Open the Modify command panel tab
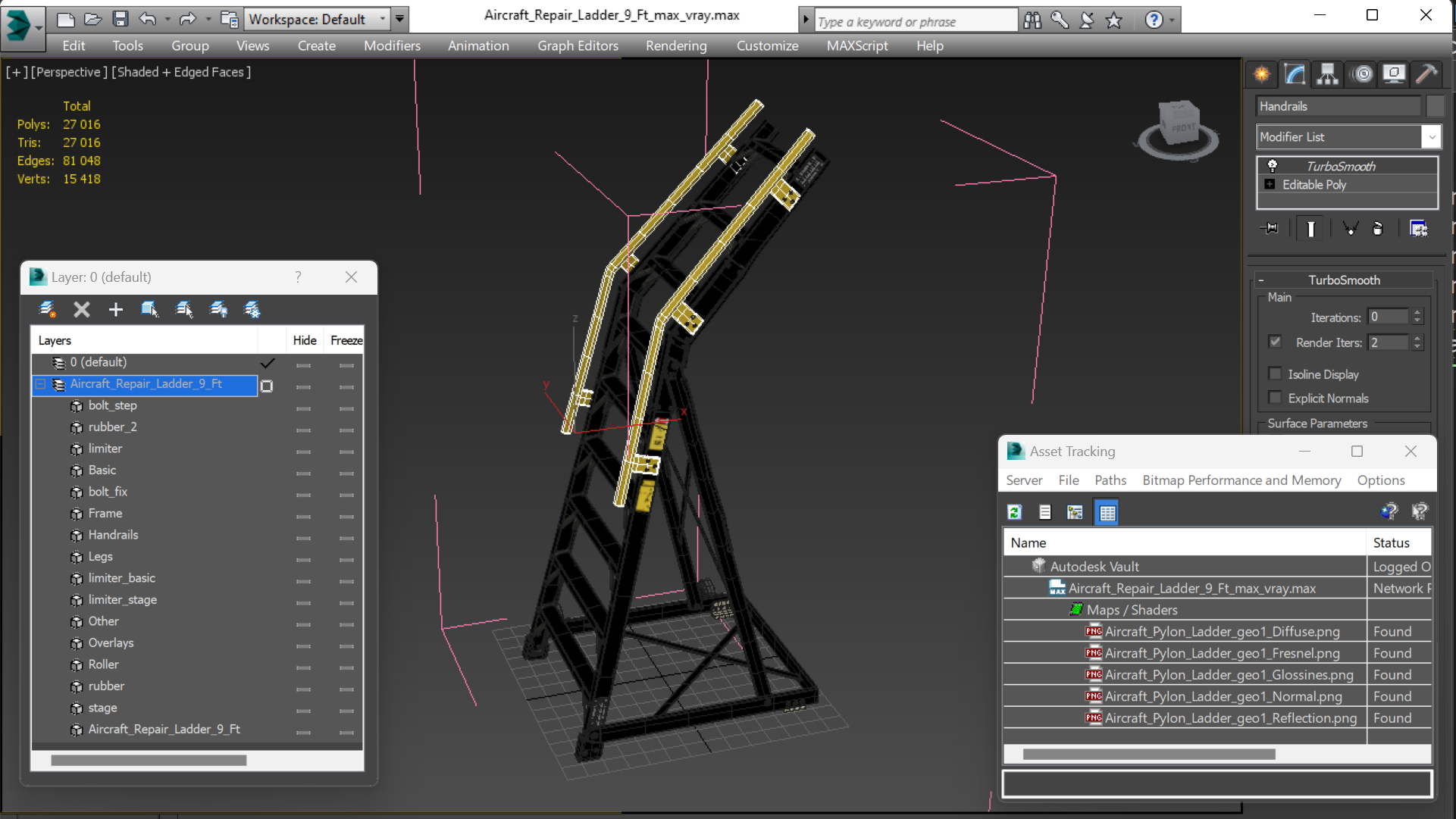Viewport: 1456px width, 819px height. tap(1295, 74)
